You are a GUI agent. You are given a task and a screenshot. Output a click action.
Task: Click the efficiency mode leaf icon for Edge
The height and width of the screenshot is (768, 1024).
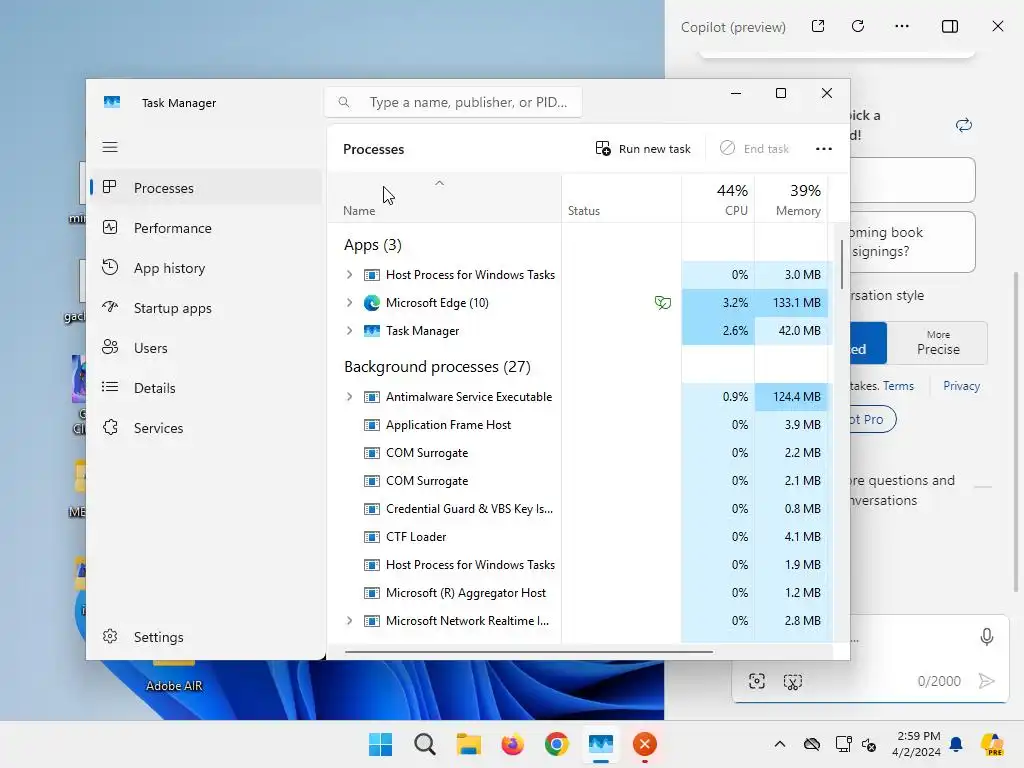click(x=662, y=302)
